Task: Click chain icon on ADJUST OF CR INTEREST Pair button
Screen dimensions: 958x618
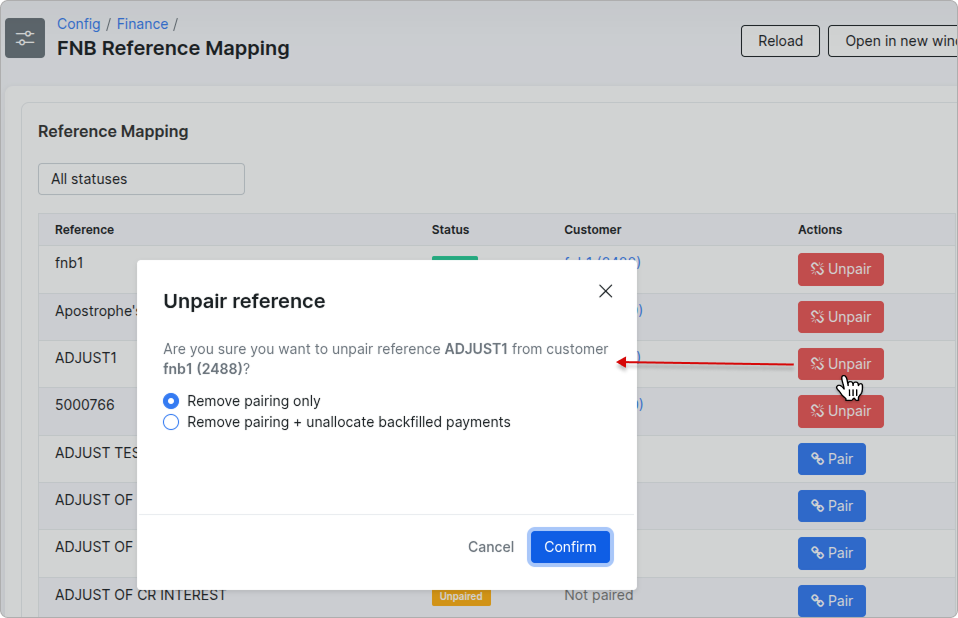Action: (815, 601)
